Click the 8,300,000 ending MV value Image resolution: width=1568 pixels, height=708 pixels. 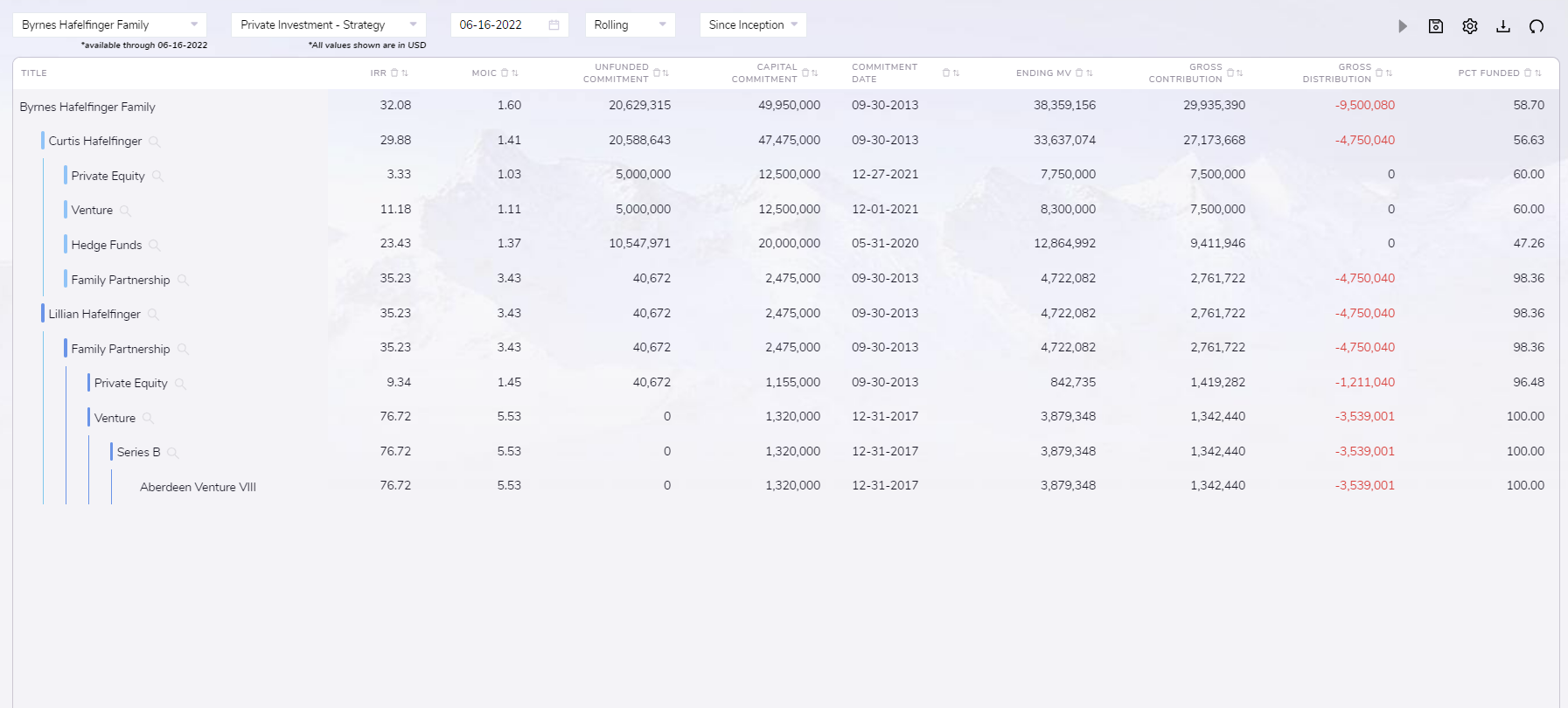pyautogui.click(x=1069, y=209)
